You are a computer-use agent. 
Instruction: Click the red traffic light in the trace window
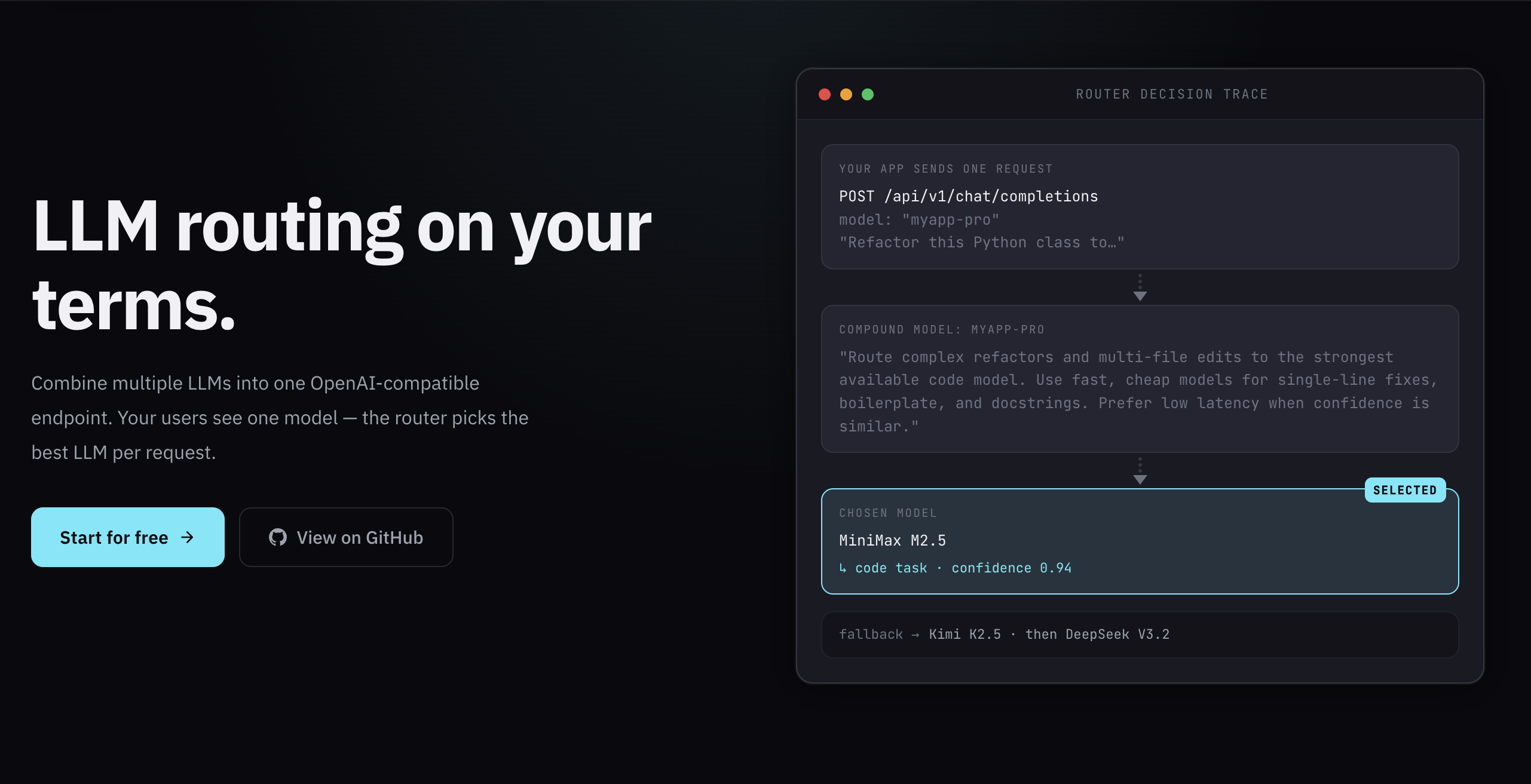(825, 94)
